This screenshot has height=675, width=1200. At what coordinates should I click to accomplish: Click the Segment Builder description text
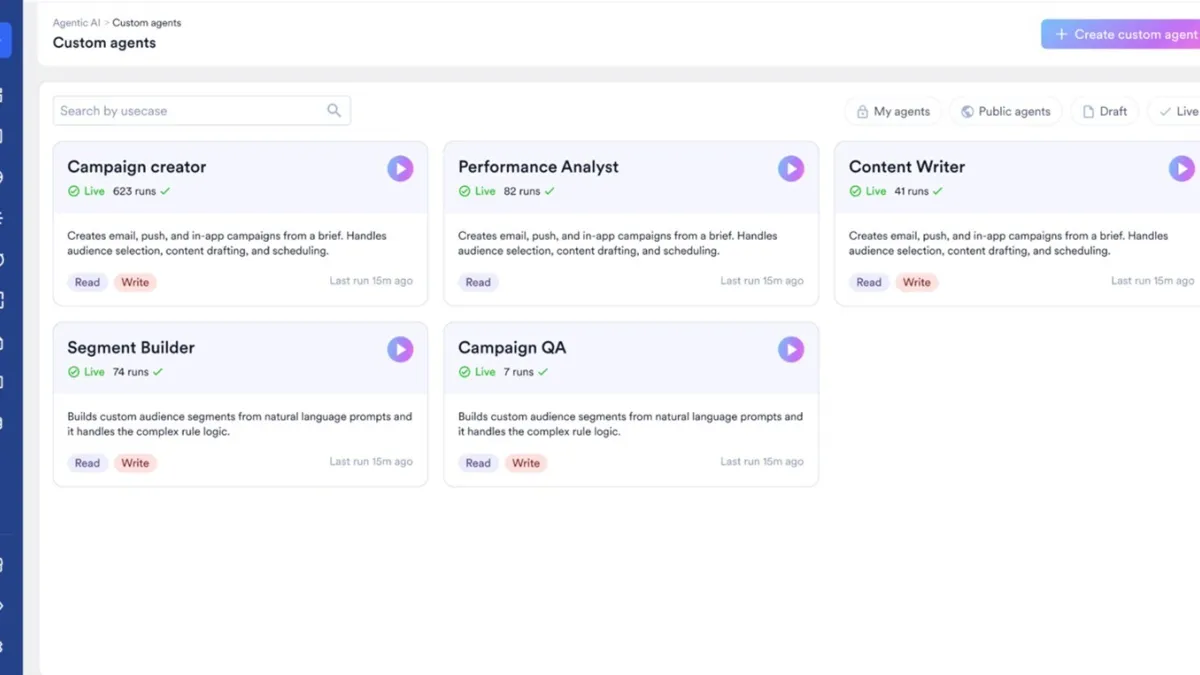[240, 424]
